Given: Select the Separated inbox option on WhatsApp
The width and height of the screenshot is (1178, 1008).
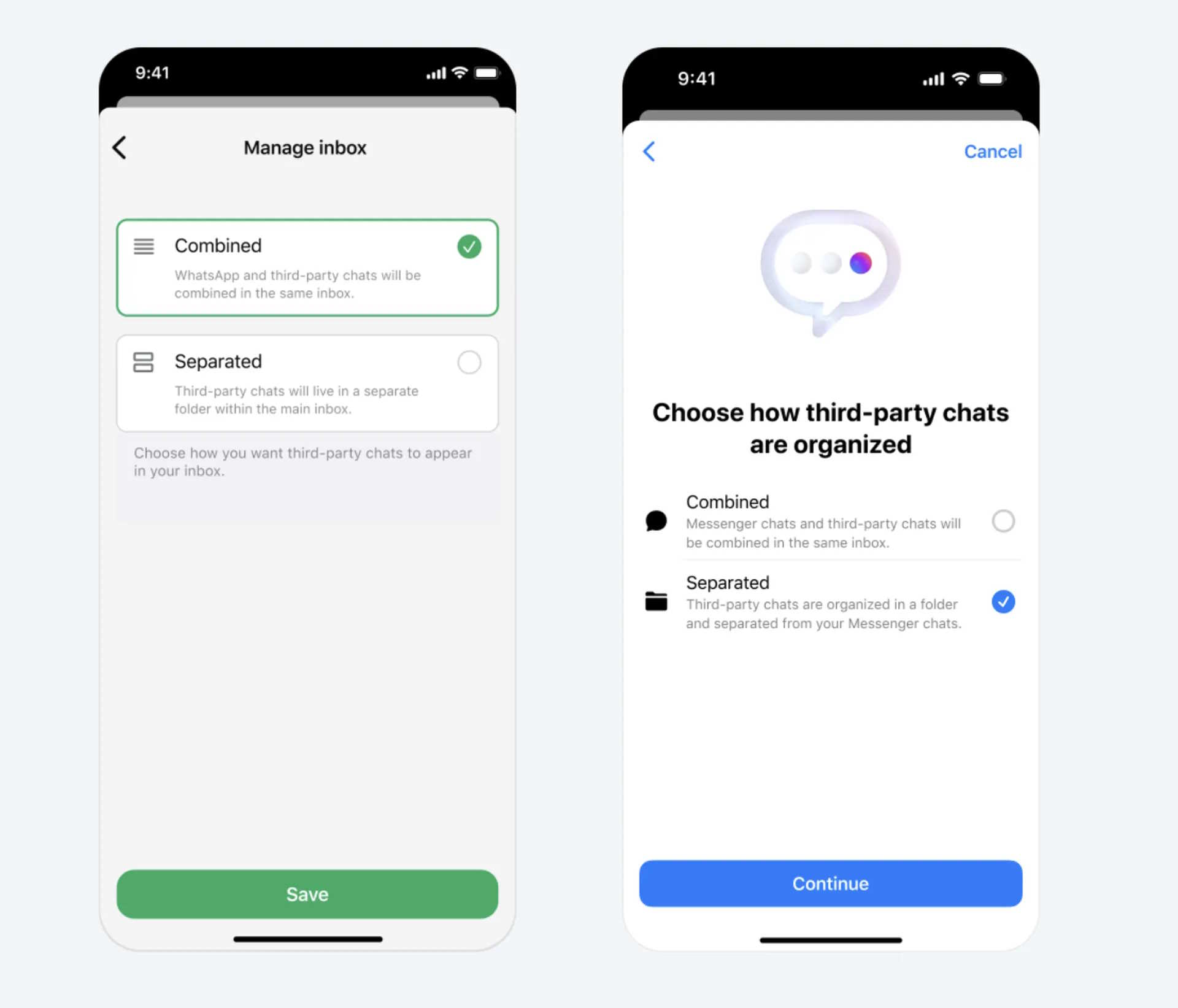Looking at the screenshot, I should 469,361.
